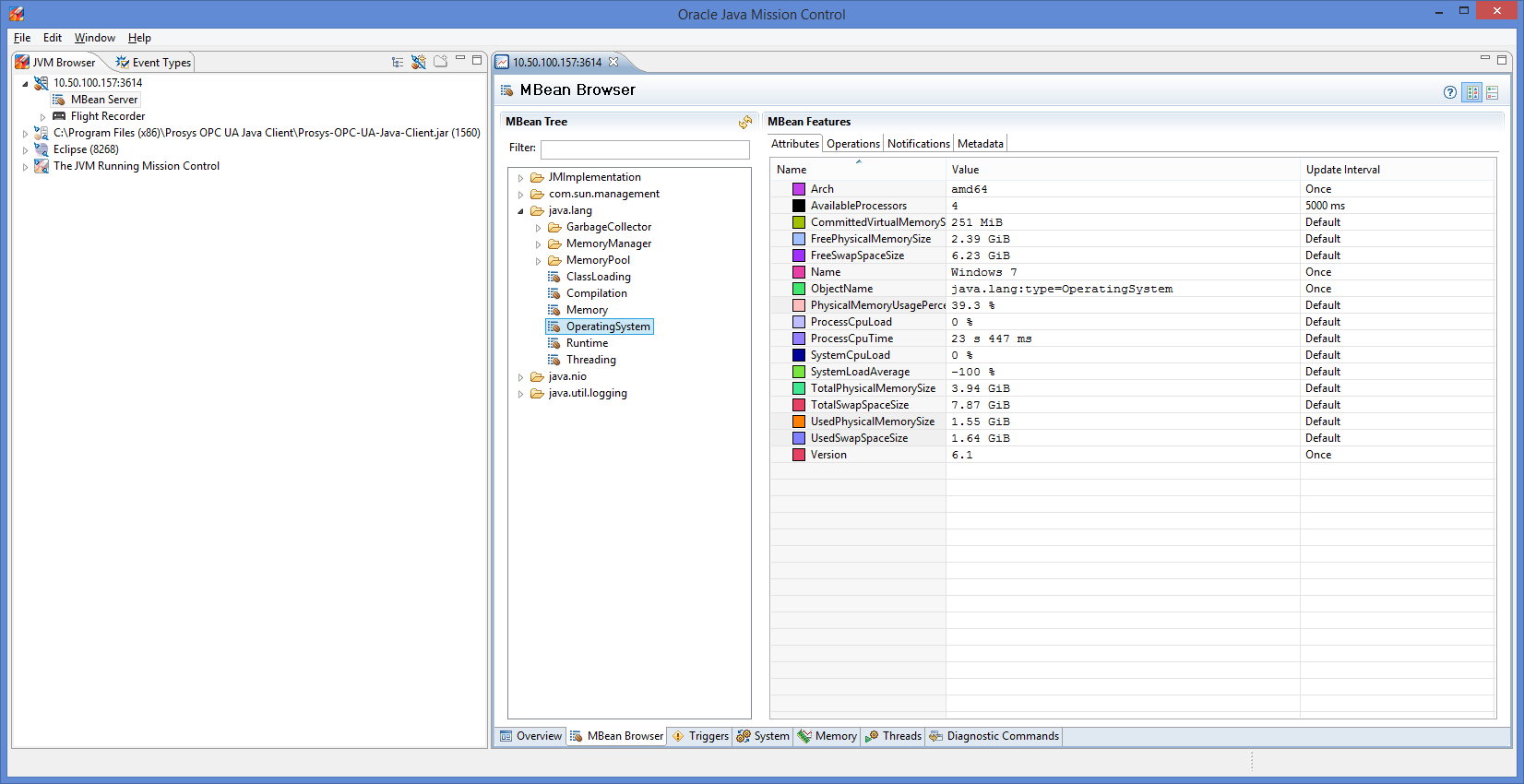Expand the java.util.logging folder
The width and height of the screenshot is (1524, 784).
520,394
